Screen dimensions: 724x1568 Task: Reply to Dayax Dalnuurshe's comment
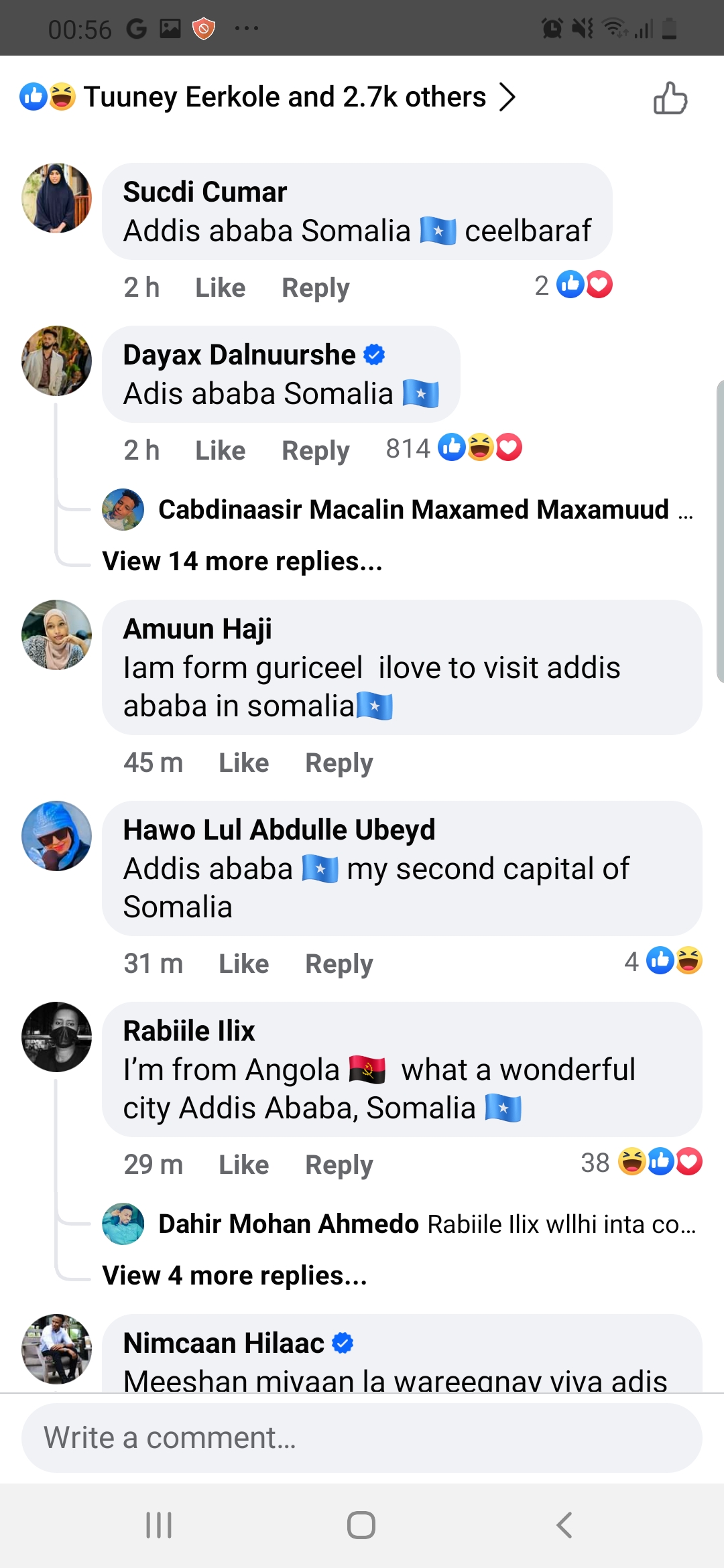pyautogui.click(x=315, y=451)
